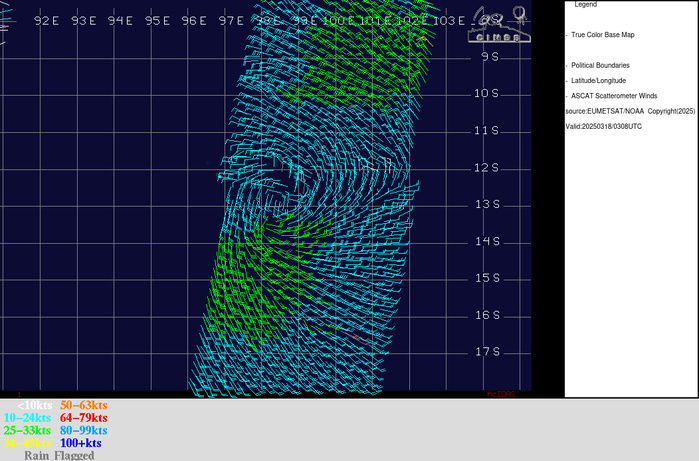Click the '97E' longitude label
Viewport: 699px width, 461px height.
(x=231, y=21)
